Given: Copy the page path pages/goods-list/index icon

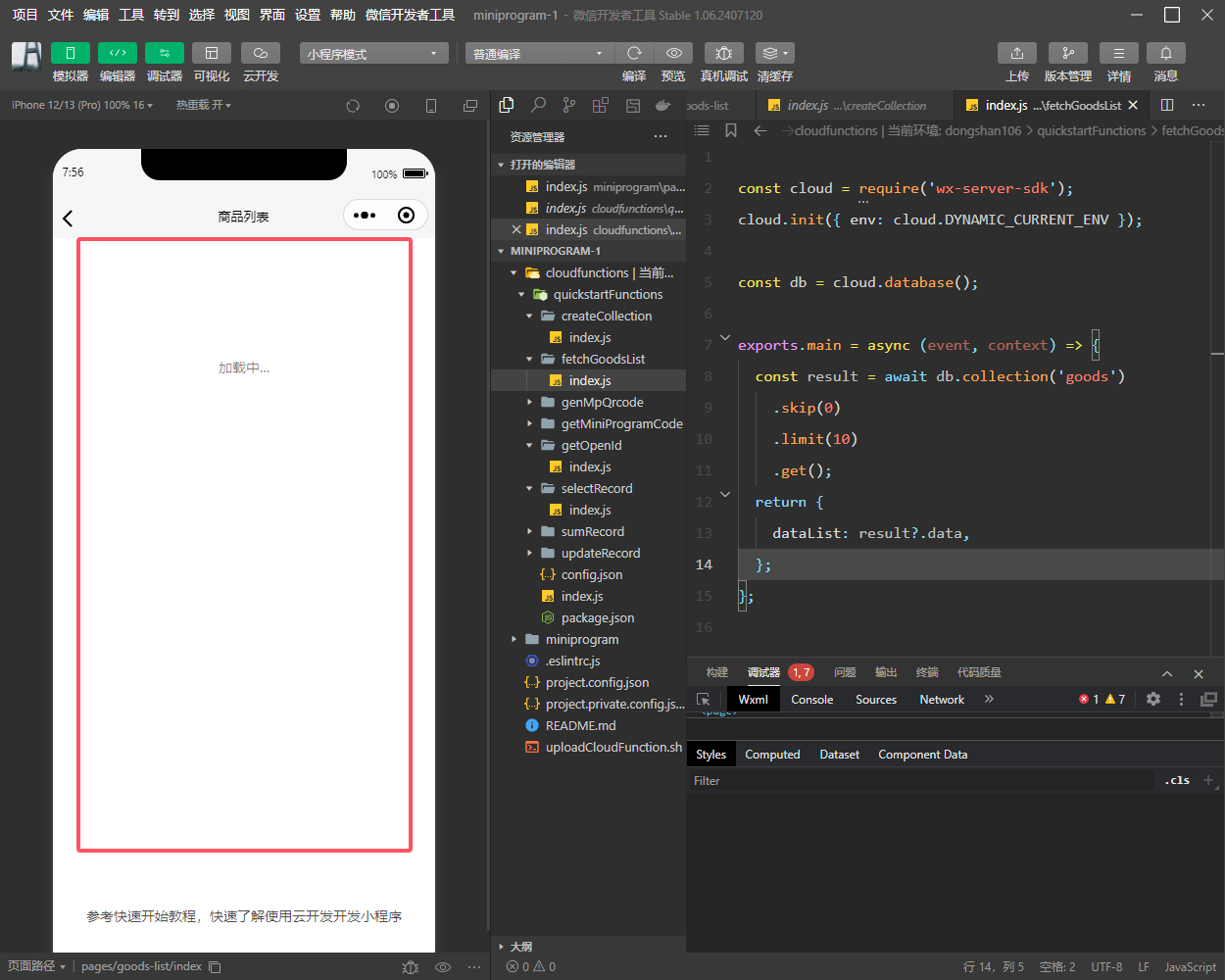Looking at the screenshot, I should (x=215, y=966).
